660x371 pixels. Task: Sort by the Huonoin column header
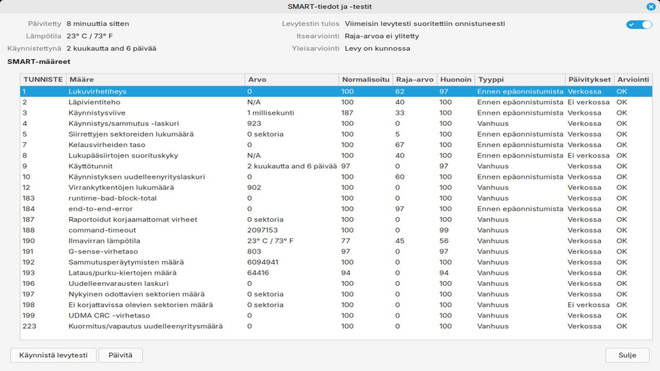click(x=456, y=79)
